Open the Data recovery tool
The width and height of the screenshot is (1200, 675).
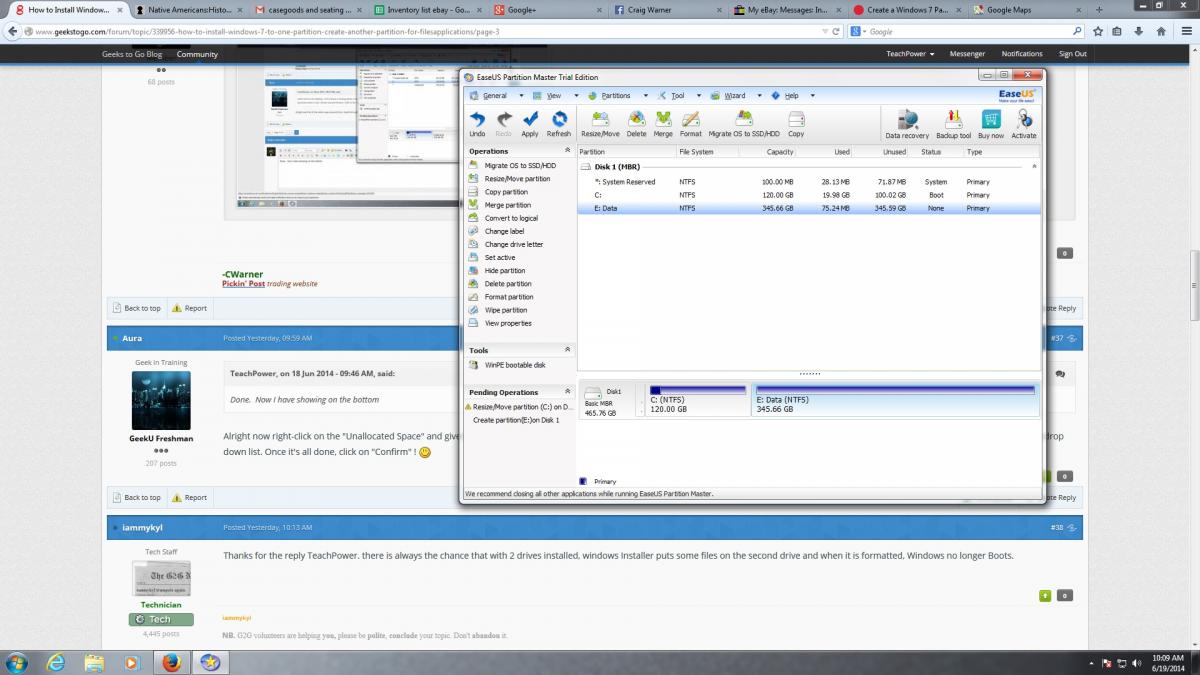tap(907, 125)
